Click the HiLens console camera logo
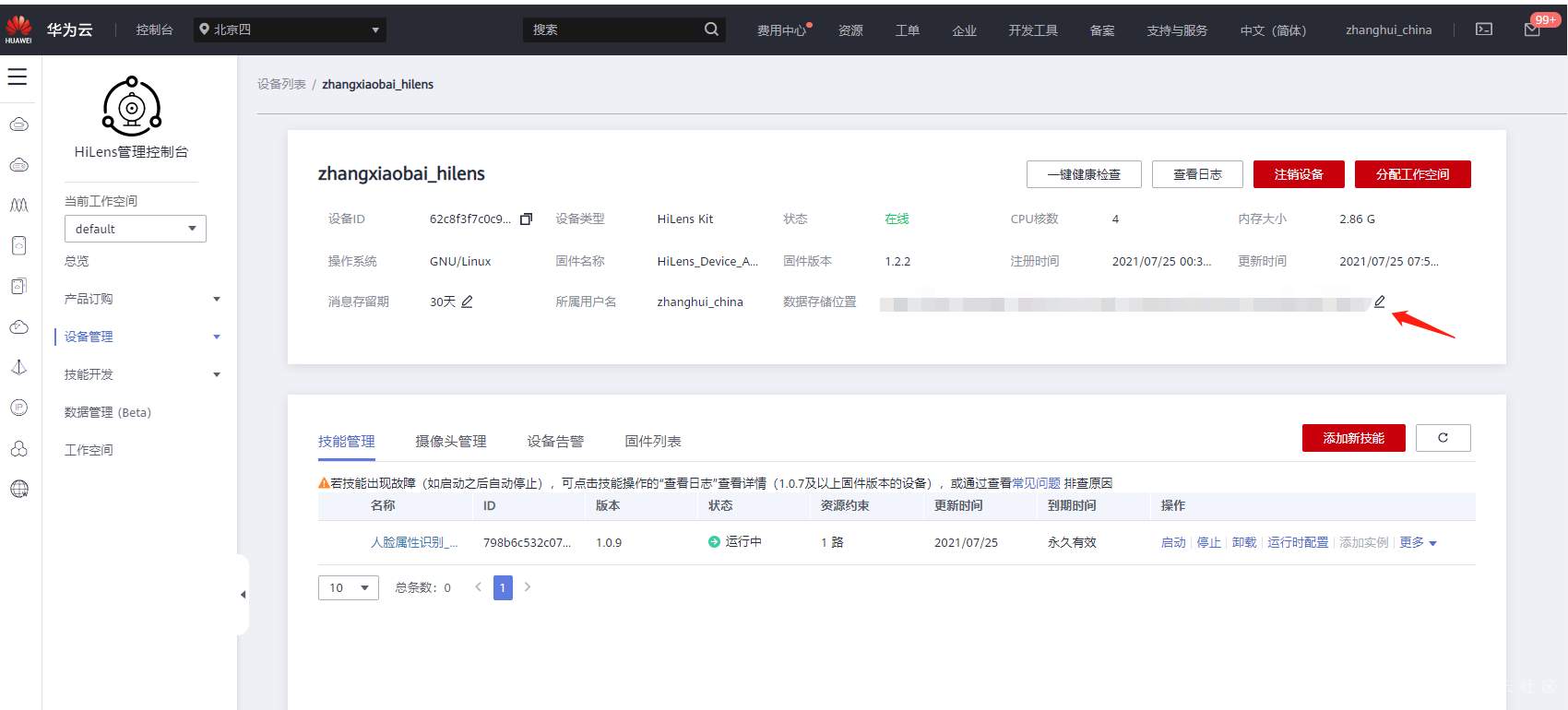1568x710 pixels. pos(132,107)
